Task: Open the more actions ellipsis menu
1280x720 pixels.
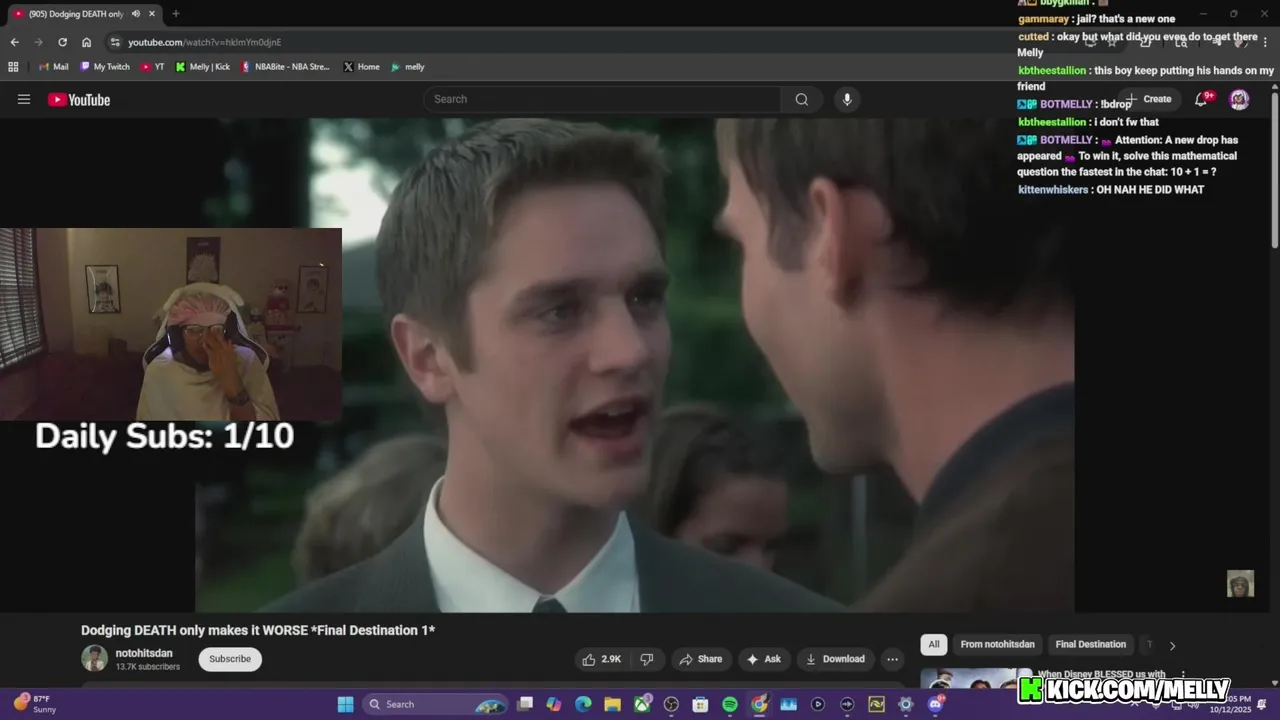Action: click(892, 659)
